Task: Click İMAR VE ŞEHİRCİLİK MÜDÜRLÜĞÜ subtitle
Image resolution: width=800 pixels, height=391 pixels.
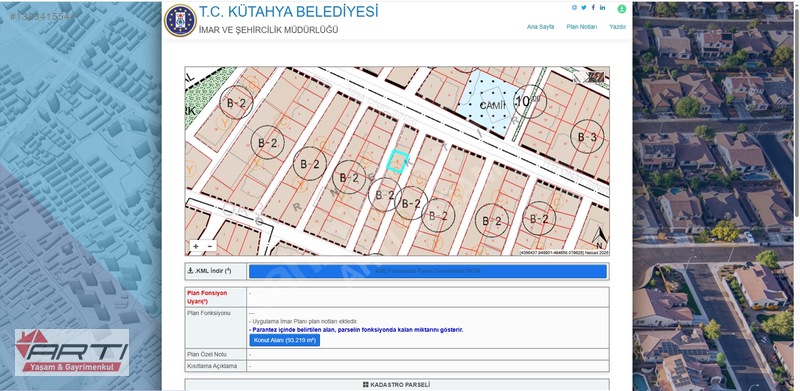Action: tap(268, 30)
